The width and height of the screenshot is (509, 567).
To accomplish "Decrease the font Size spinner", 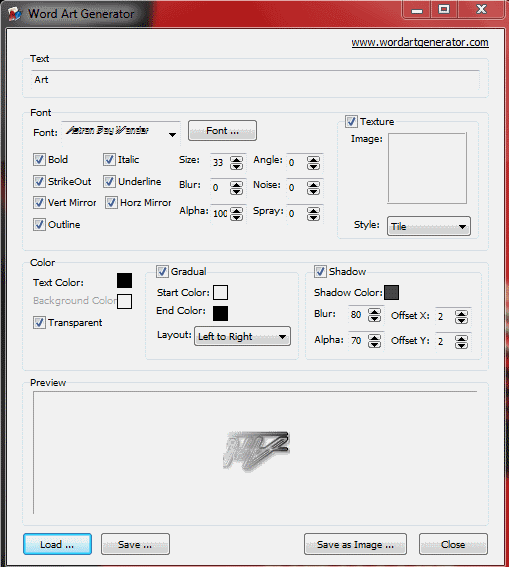I will [x=236, y=167].
